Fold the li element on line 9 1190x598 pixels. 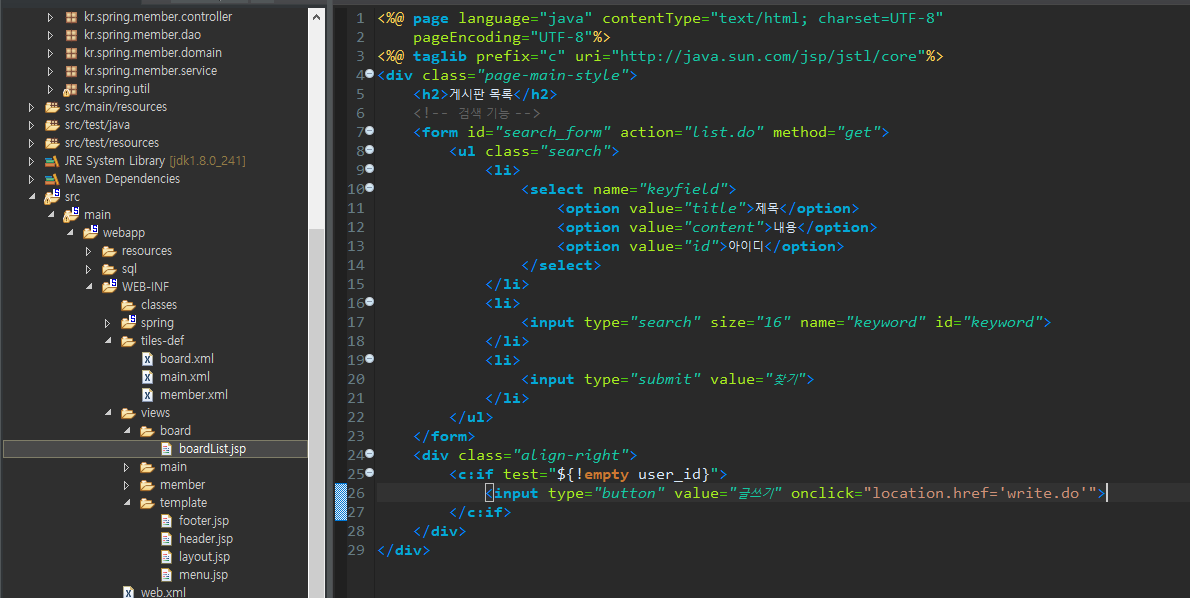pyautogui.click(x=370, y=168)
